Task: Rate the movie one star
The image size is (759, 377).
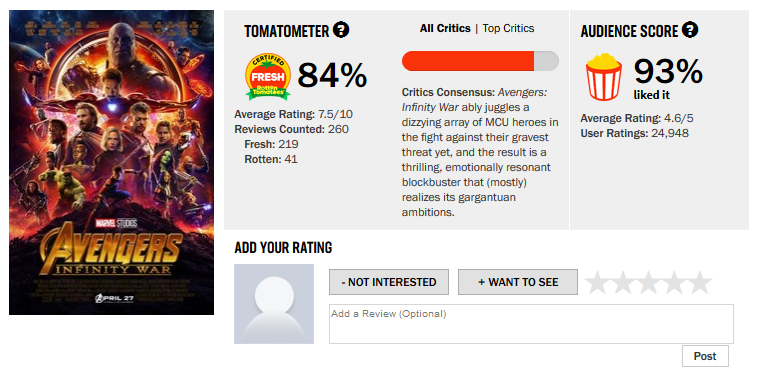Action: tap(597, 283)
